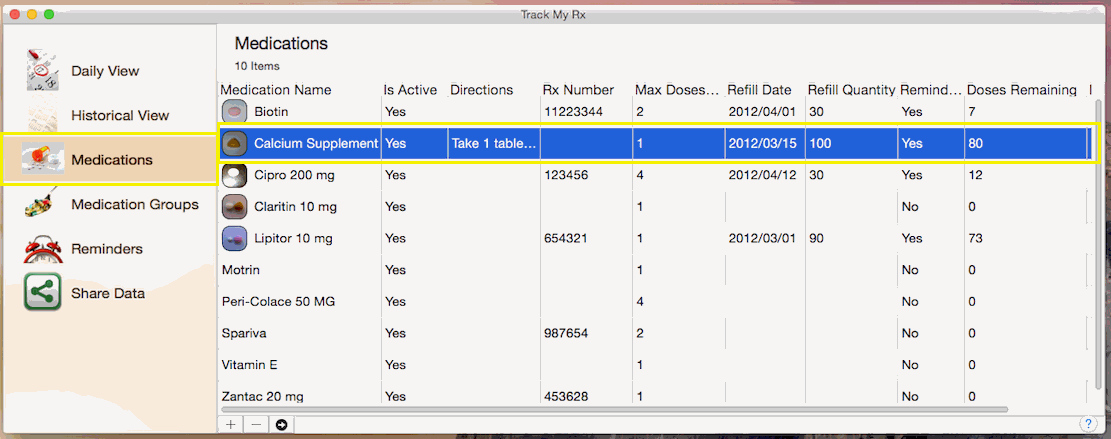Click the Medication Groups pills icon
1111x439 pixels.
(x=43, y=204)
